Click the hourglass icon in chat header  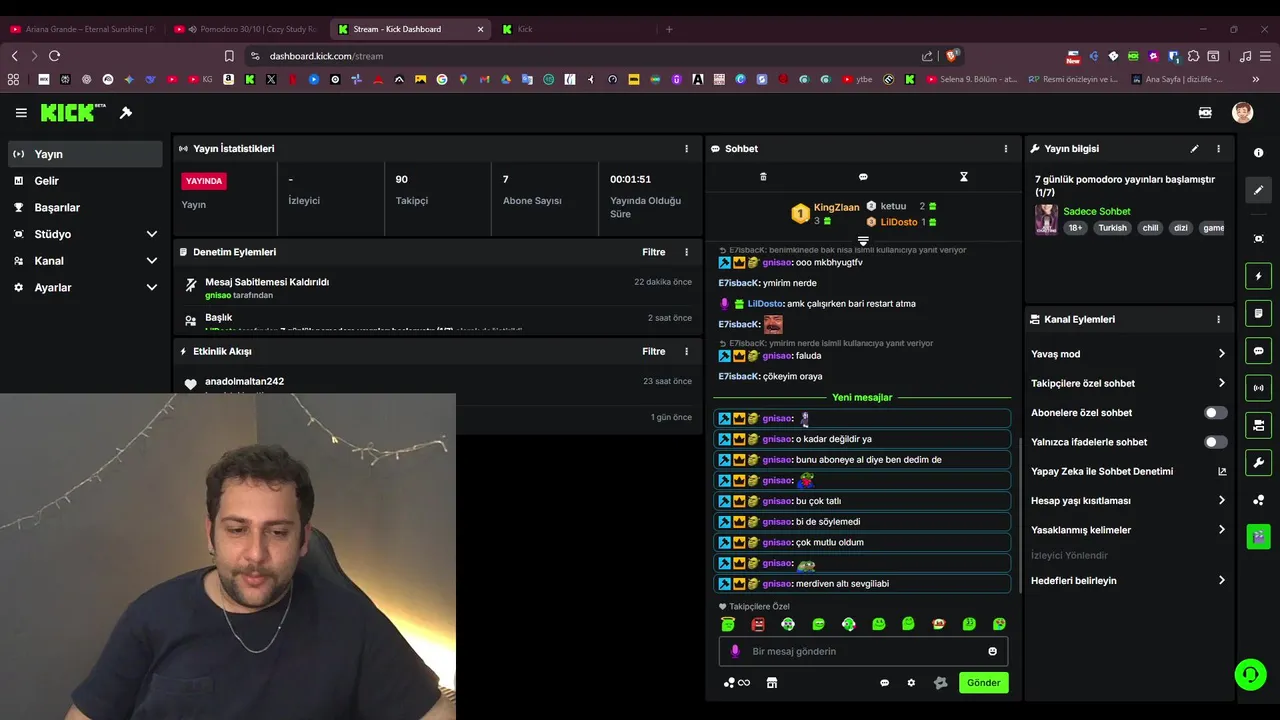(963, 177)
